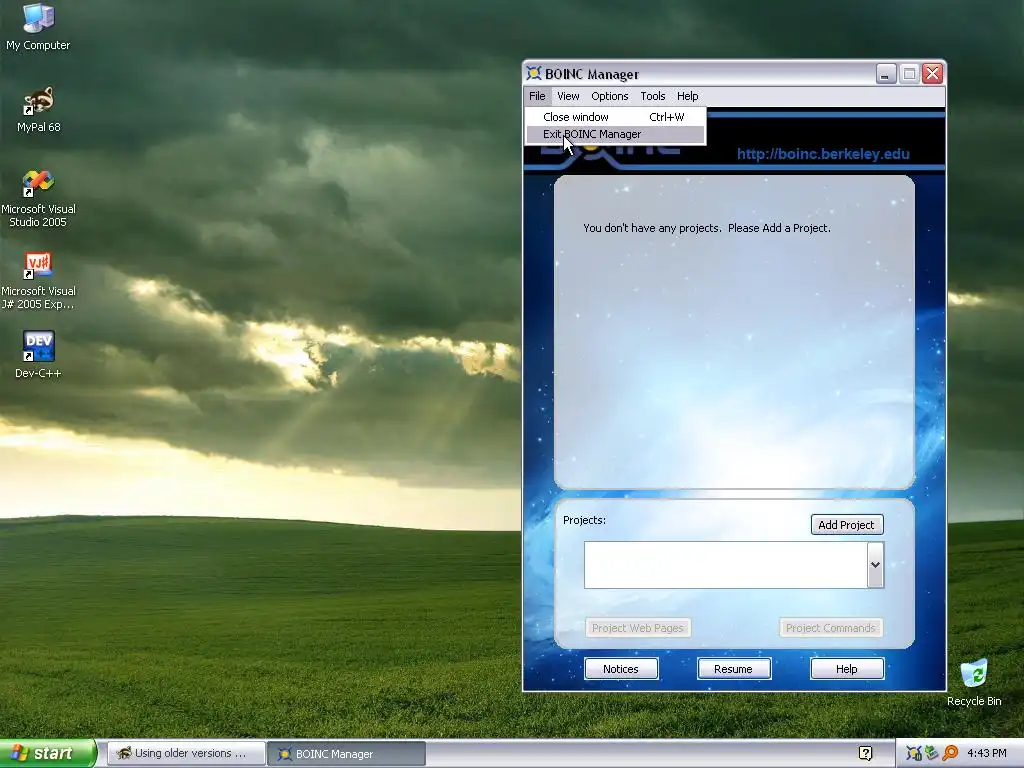Click the empty Projects list field

point(726,565)
